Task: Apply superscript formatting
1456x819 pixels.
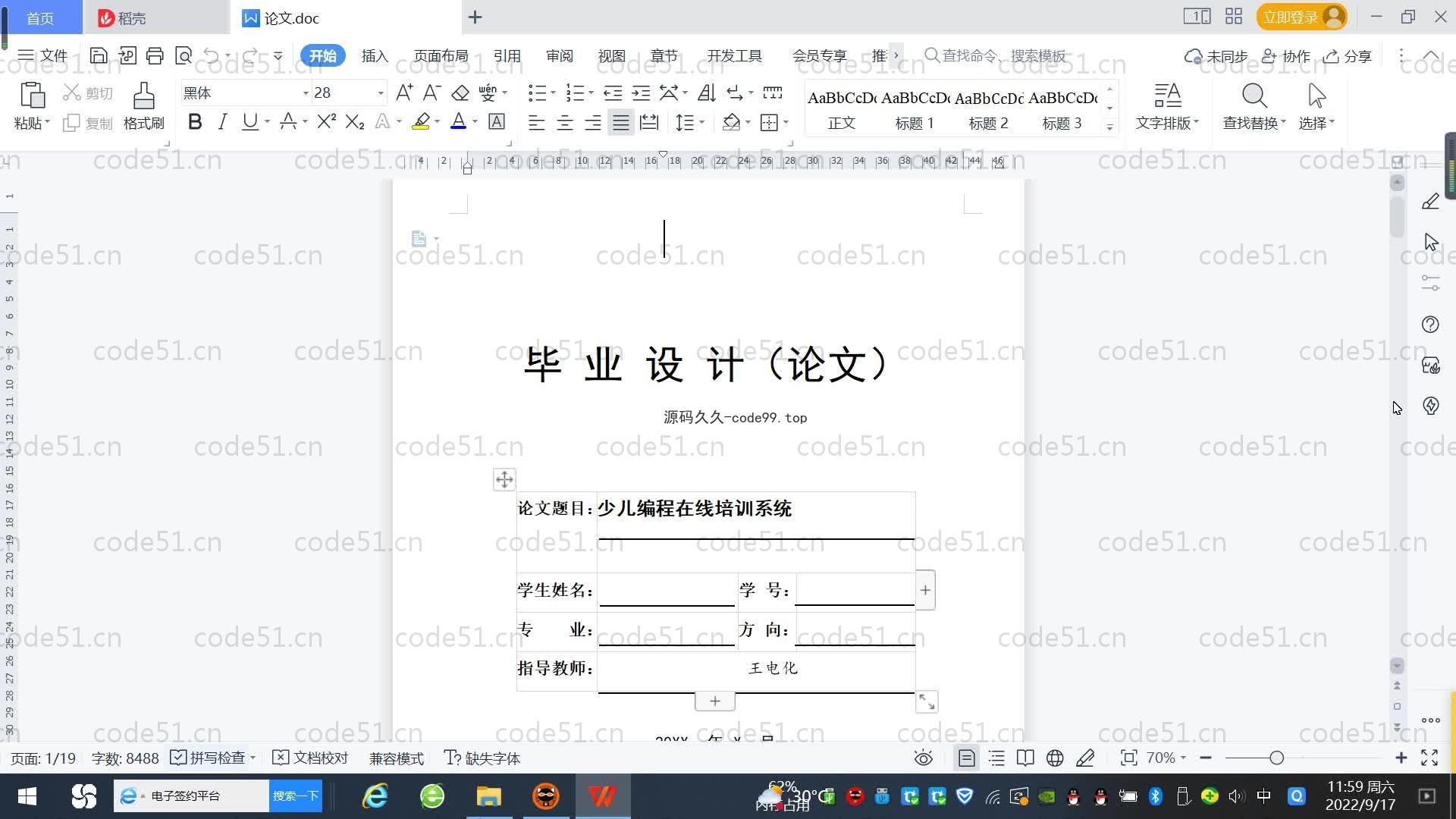Action: pyautogui.click(x=327, y=121)
